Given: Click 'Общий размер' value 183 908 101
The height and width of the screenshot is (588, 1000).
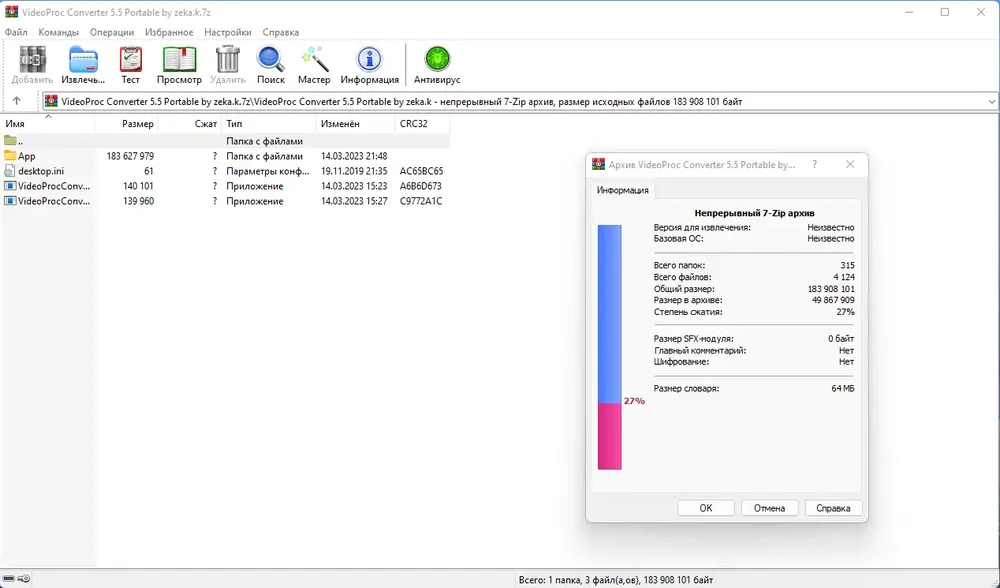Looking at the screenshot, I should point(831,289).
